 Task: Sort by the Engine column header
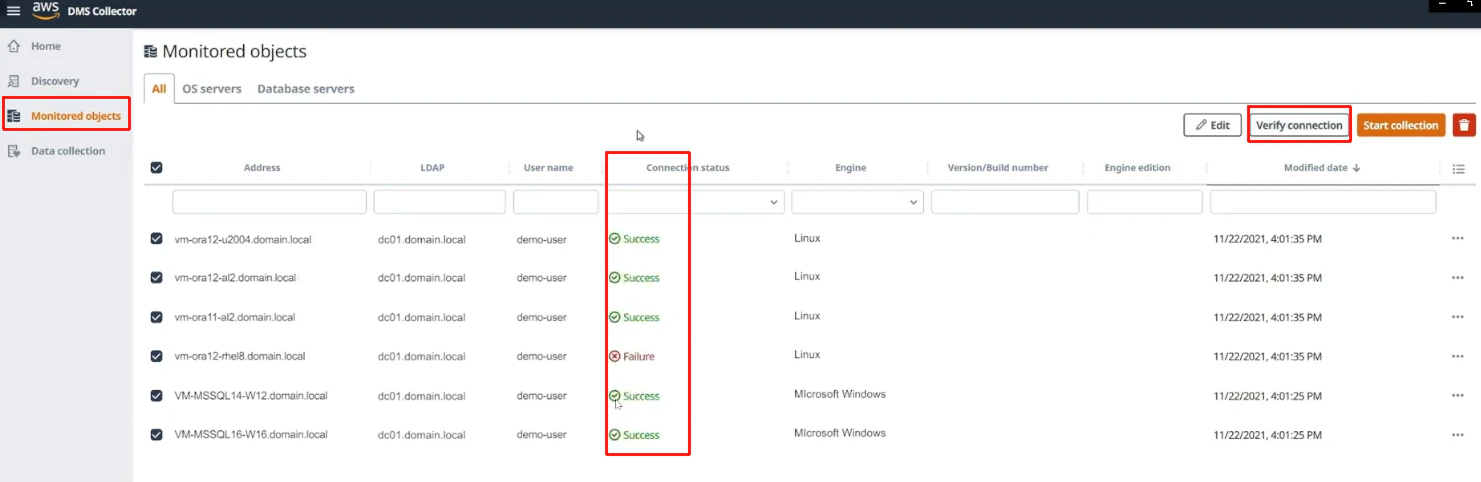pos(851,168)
